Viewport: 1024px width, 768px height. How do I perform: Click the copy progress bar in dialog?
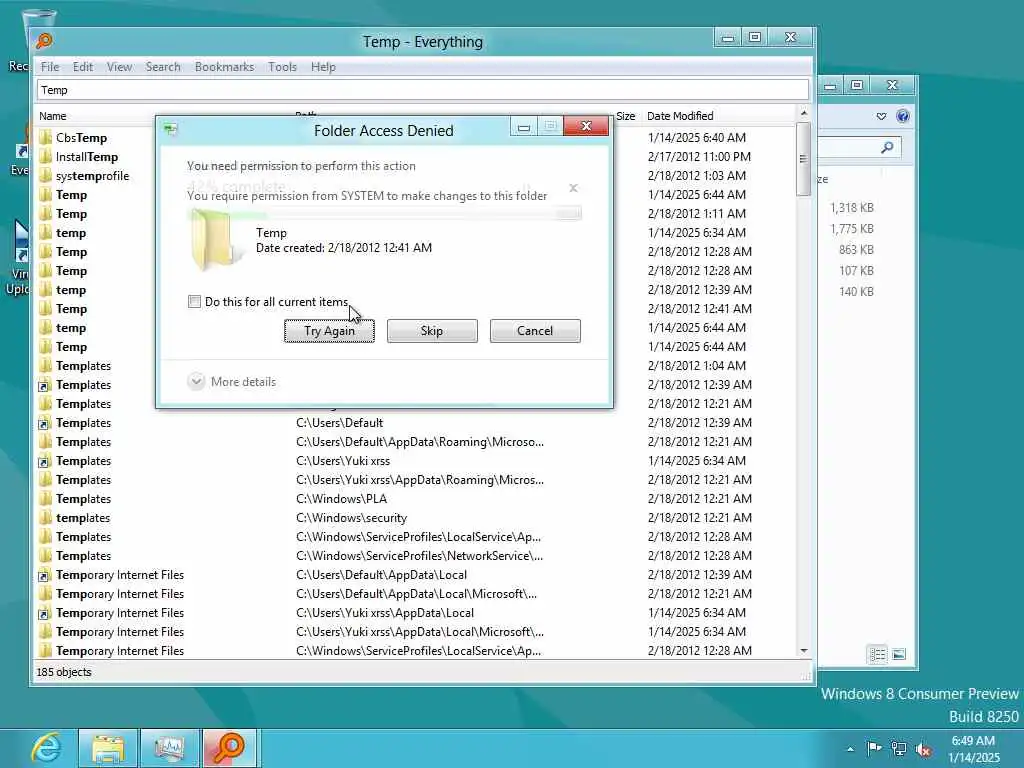pyautogui.click(x=384, y=213)
